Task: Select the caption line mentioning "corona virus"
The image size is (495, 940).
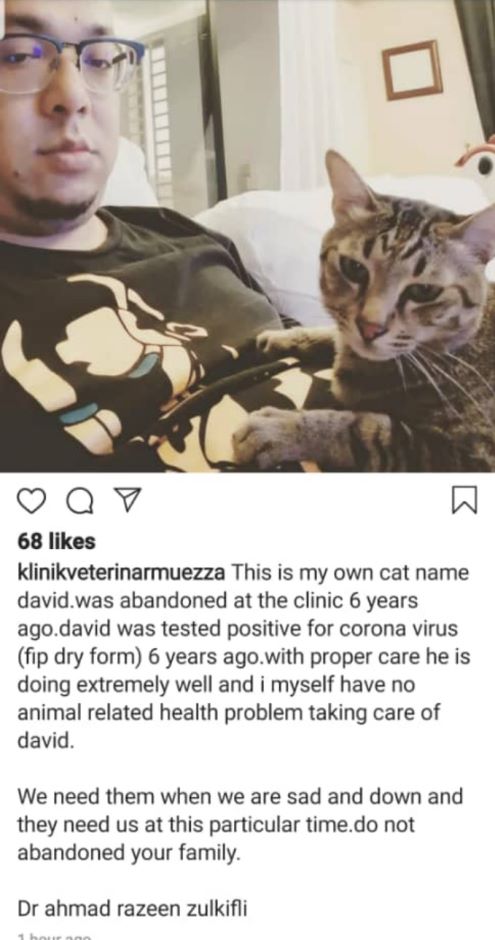Action: coord(237,629)
